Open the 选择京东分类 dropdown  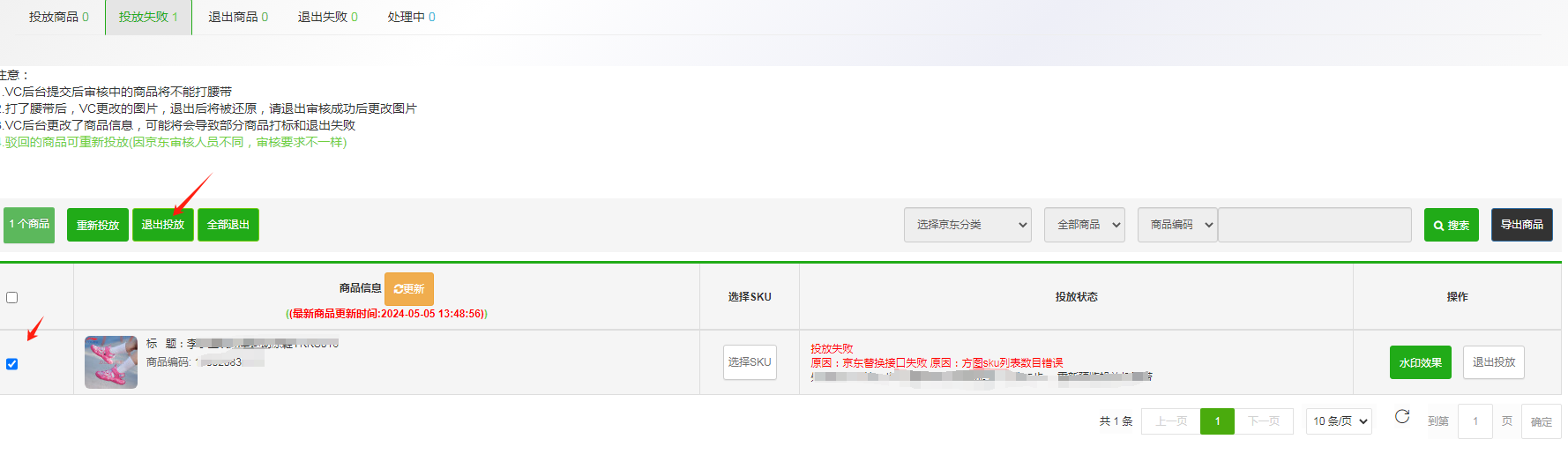967,225
